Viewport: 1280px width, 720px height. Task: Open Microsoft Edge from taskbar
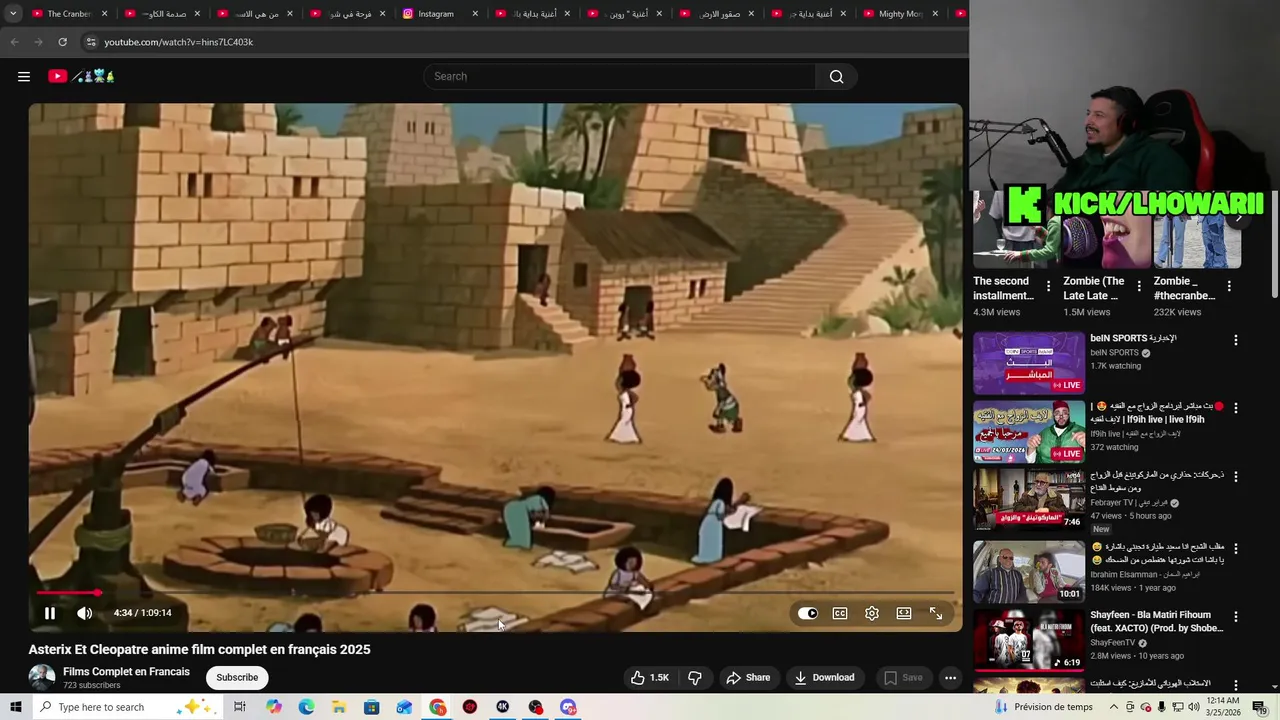tap(306, 707)
